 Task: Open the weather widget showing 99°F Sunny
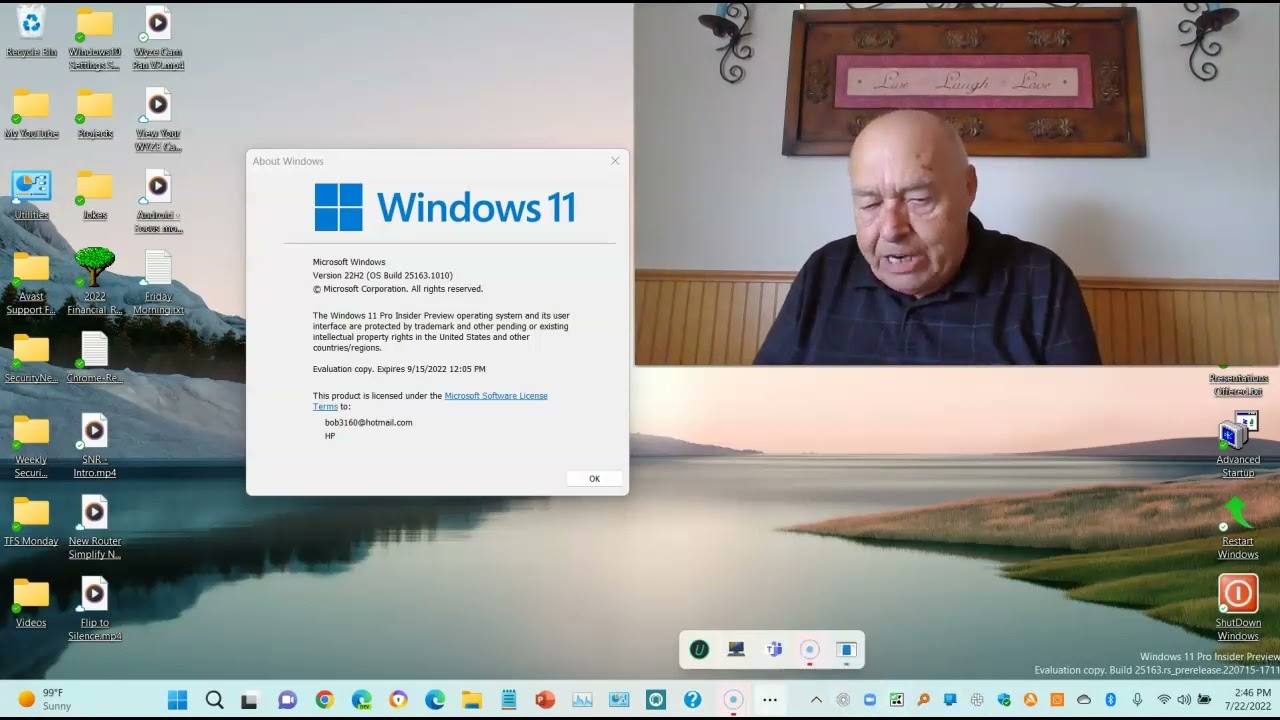(x=45, y=699)
